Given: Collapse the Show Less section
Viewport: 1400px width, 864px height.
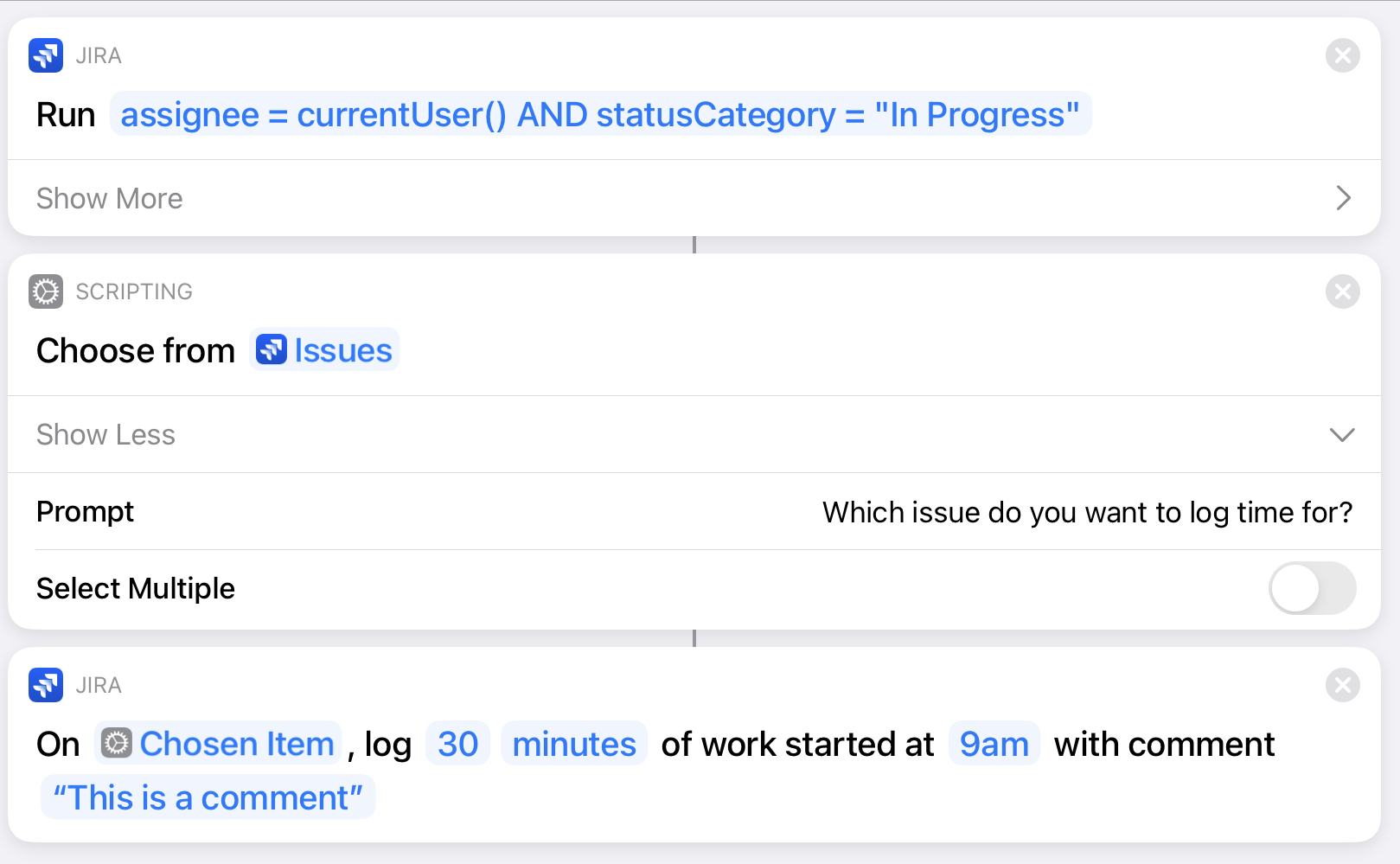Looking at the screenshot, I should click(x=105, y=435).
